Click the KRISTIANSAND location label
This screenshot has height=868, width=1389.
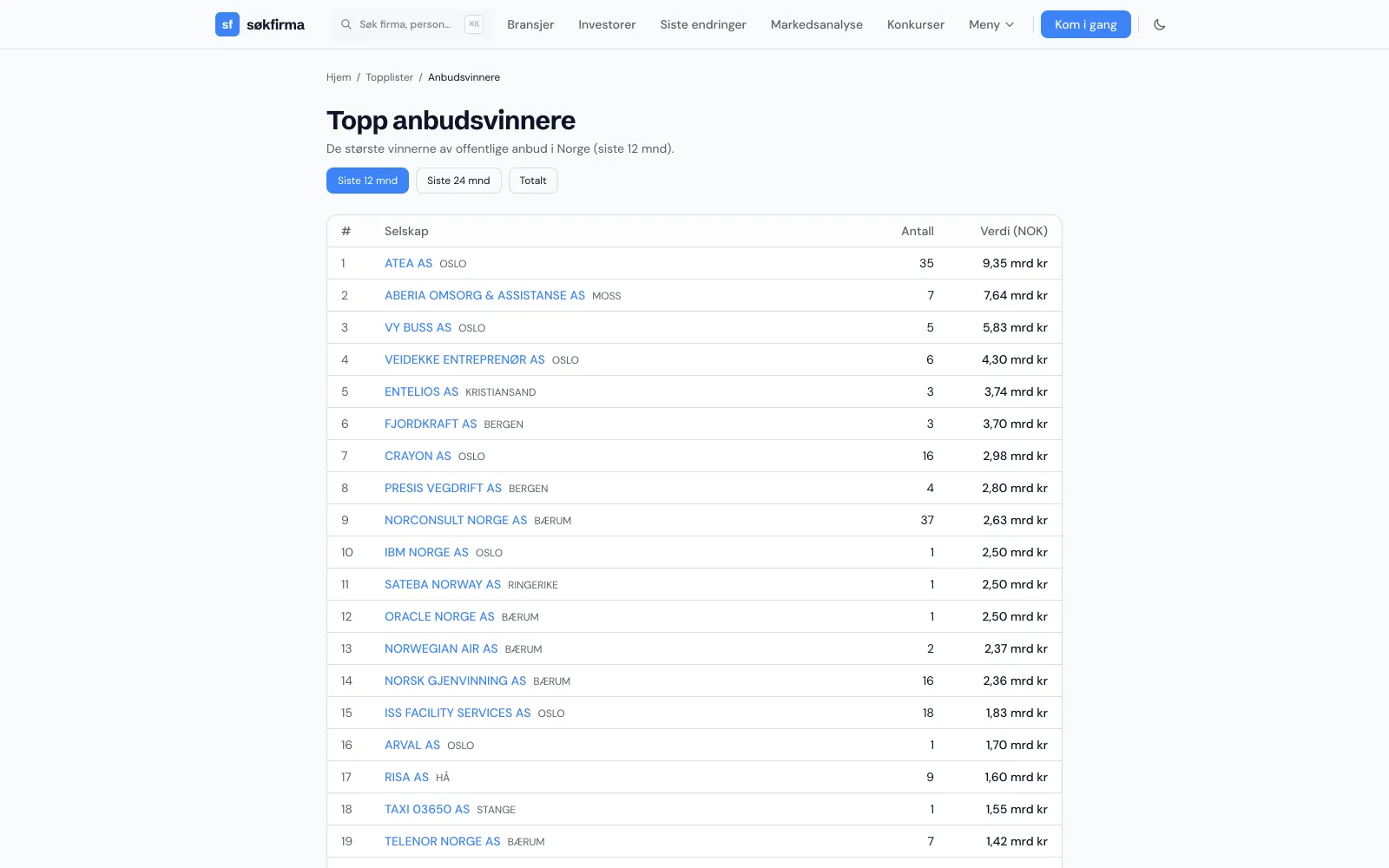[500, 392]
